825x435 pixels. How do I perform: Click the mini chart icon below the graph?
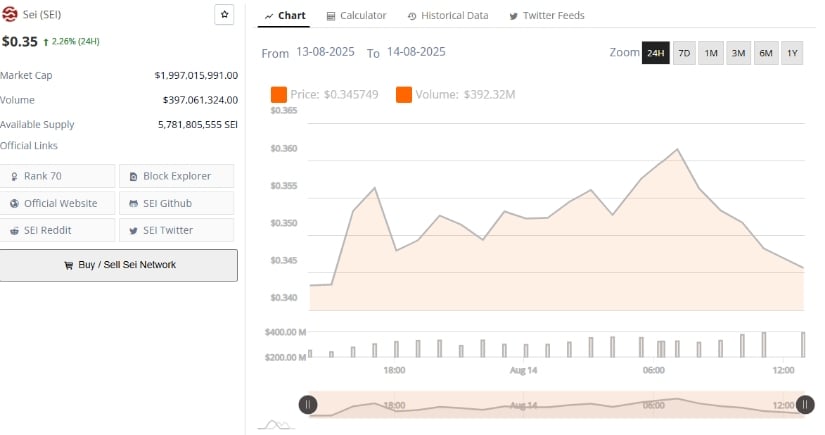(x=276, y=424)
